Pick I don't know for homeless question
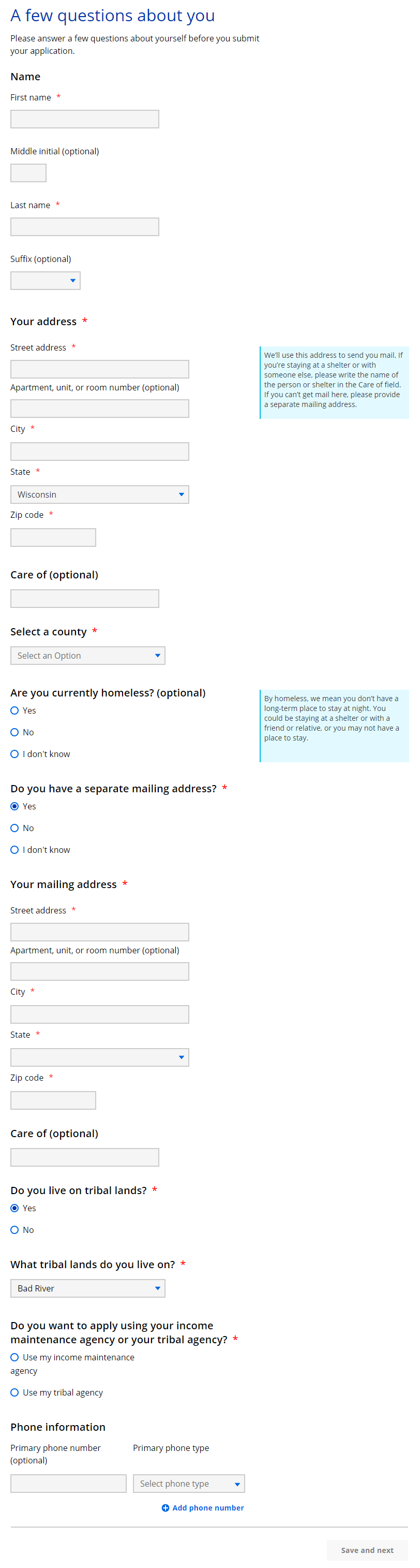Viewport: 420px width, 1568px height. coord(14,753)
